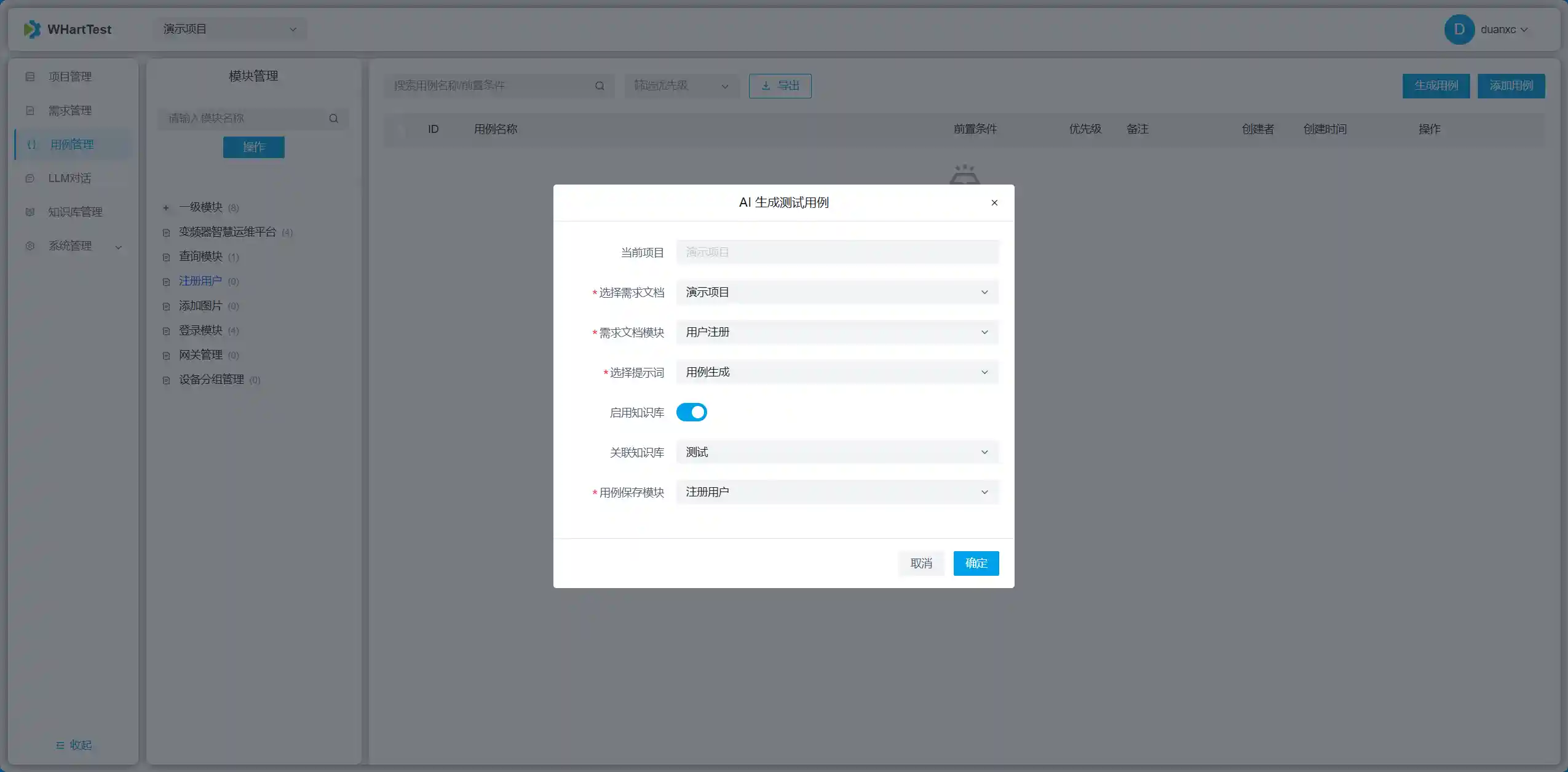Expand the 一级模块 tree node plus icon
The width and height of the screenshot is (1568, 772).
click(166, 208)
